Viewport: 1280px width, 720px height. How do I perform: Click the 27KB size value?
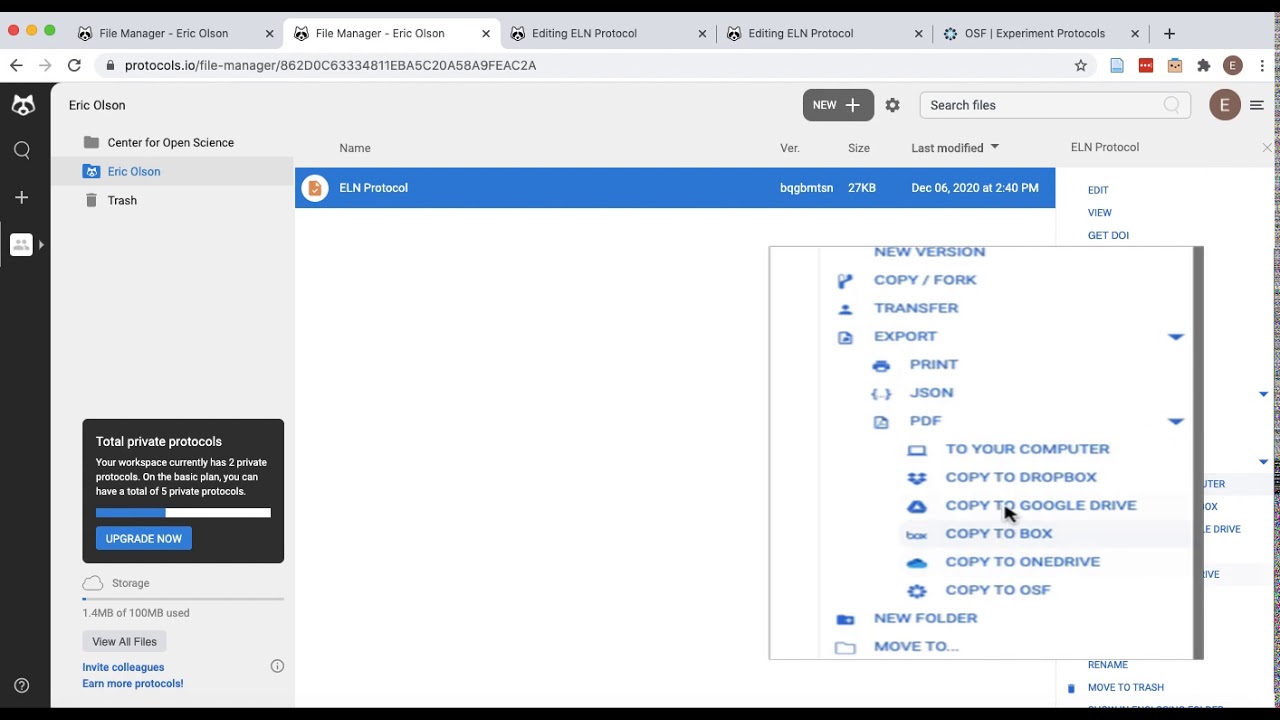tap(862, 188)
